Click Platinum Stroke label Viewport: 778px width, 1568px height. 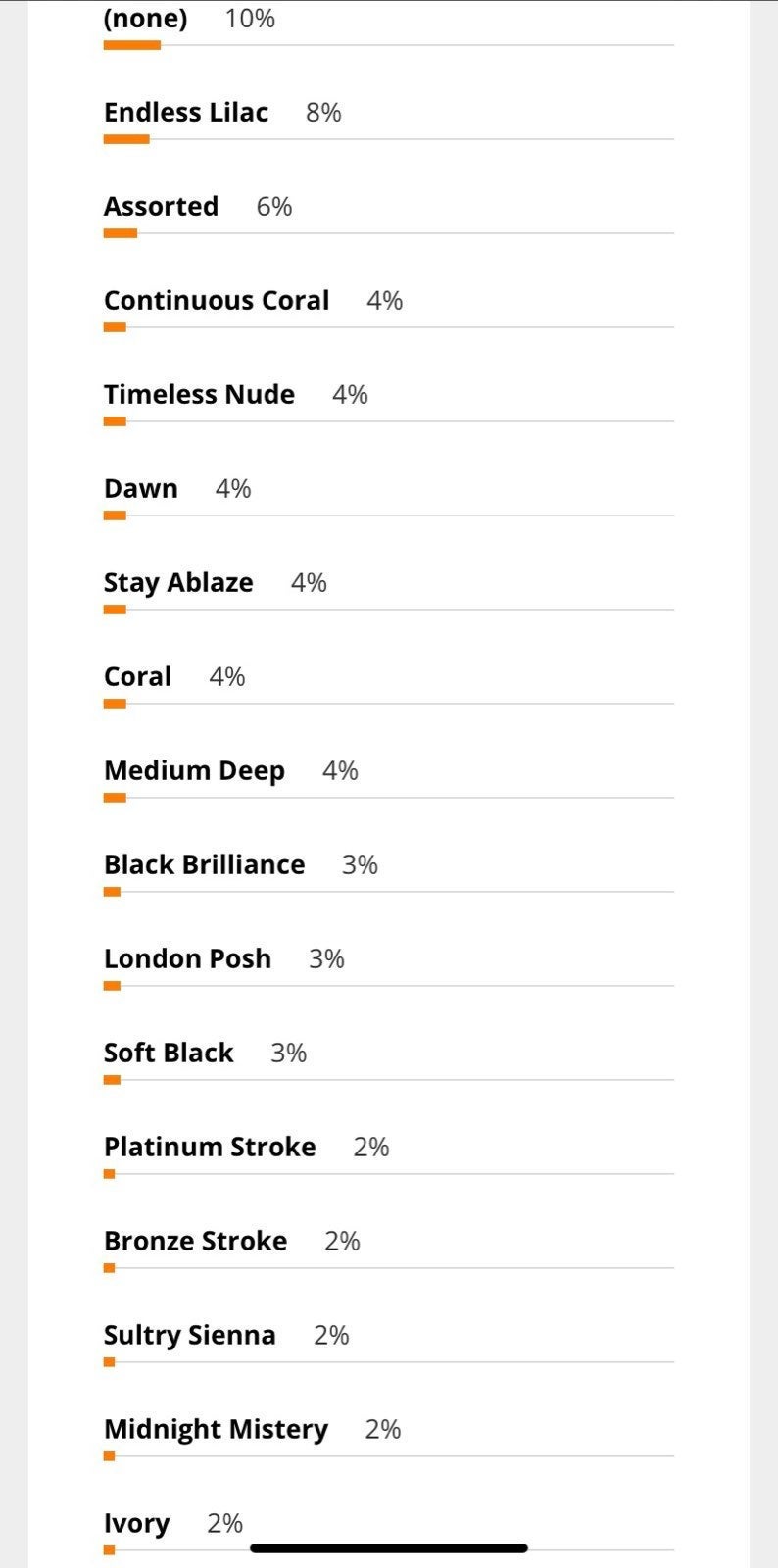tap(210, 1148)
